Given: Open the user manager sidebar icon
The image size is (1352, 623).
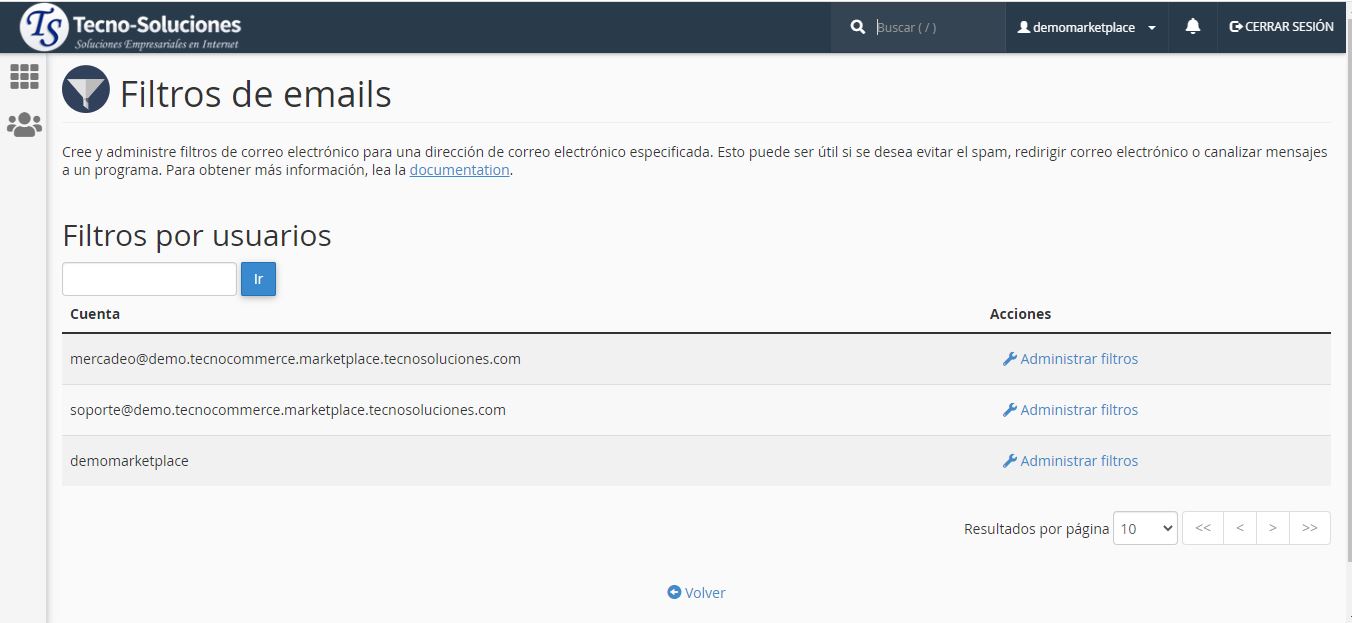Looking at the screenshot, I should pyautogui.click(x=24, y=125).
